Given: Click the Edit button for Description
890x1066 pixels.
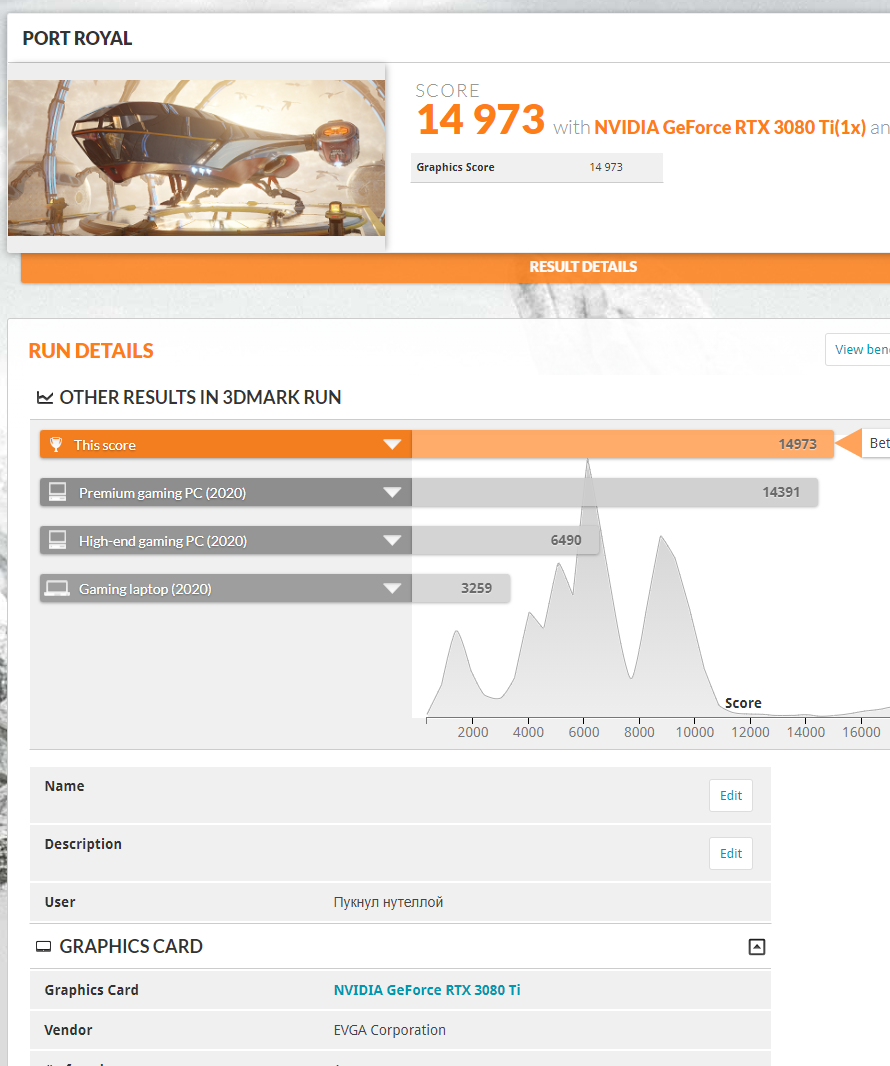Looking at the screenshot, I should point(731,853).
